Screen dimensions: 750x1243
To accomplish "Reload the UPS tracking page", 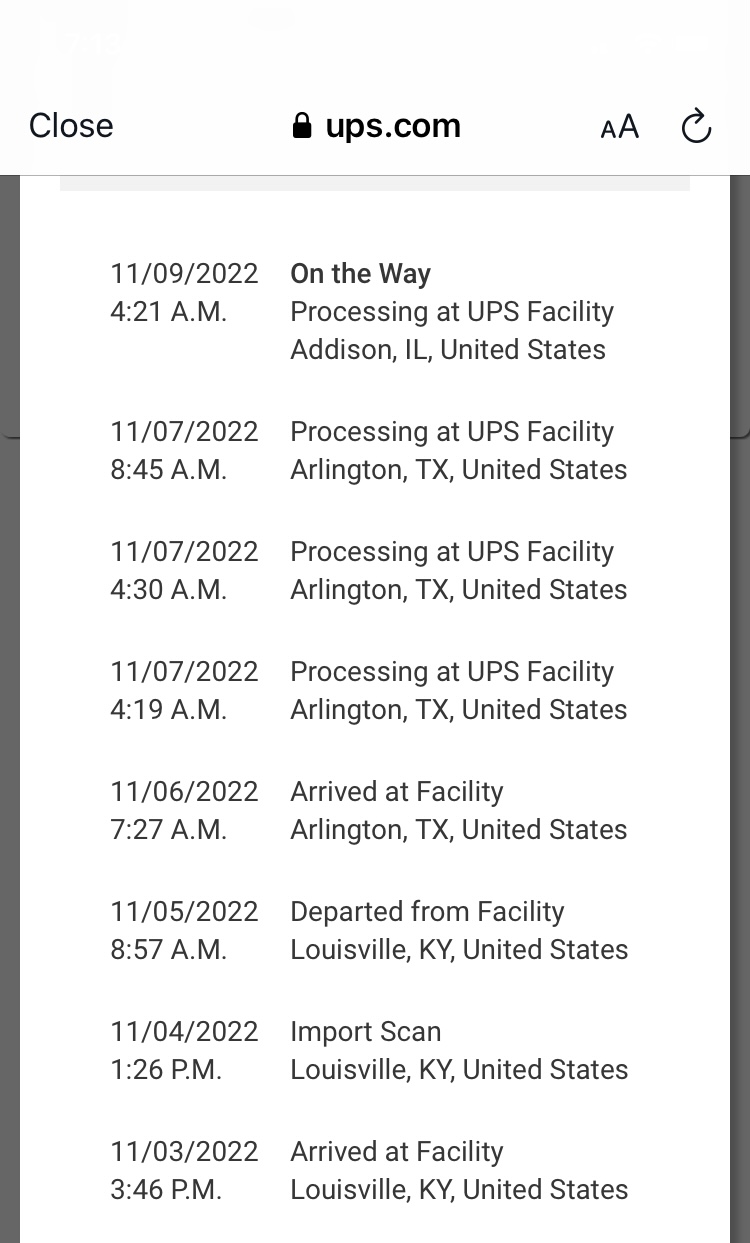I will (696, 127).
